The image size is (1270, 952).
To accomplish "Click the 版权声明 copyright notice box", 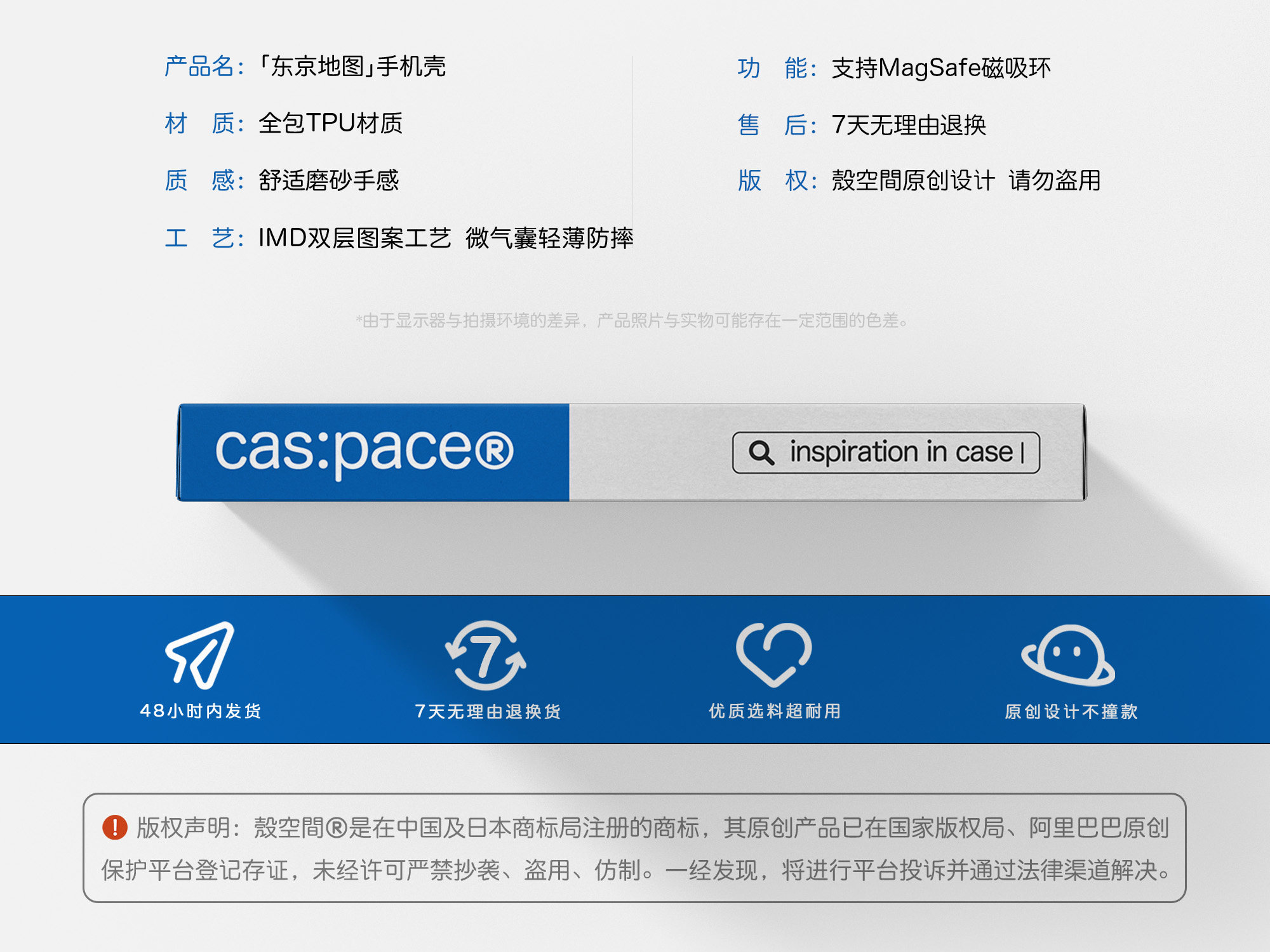I will pyautogui.click(x=634, y=848).
